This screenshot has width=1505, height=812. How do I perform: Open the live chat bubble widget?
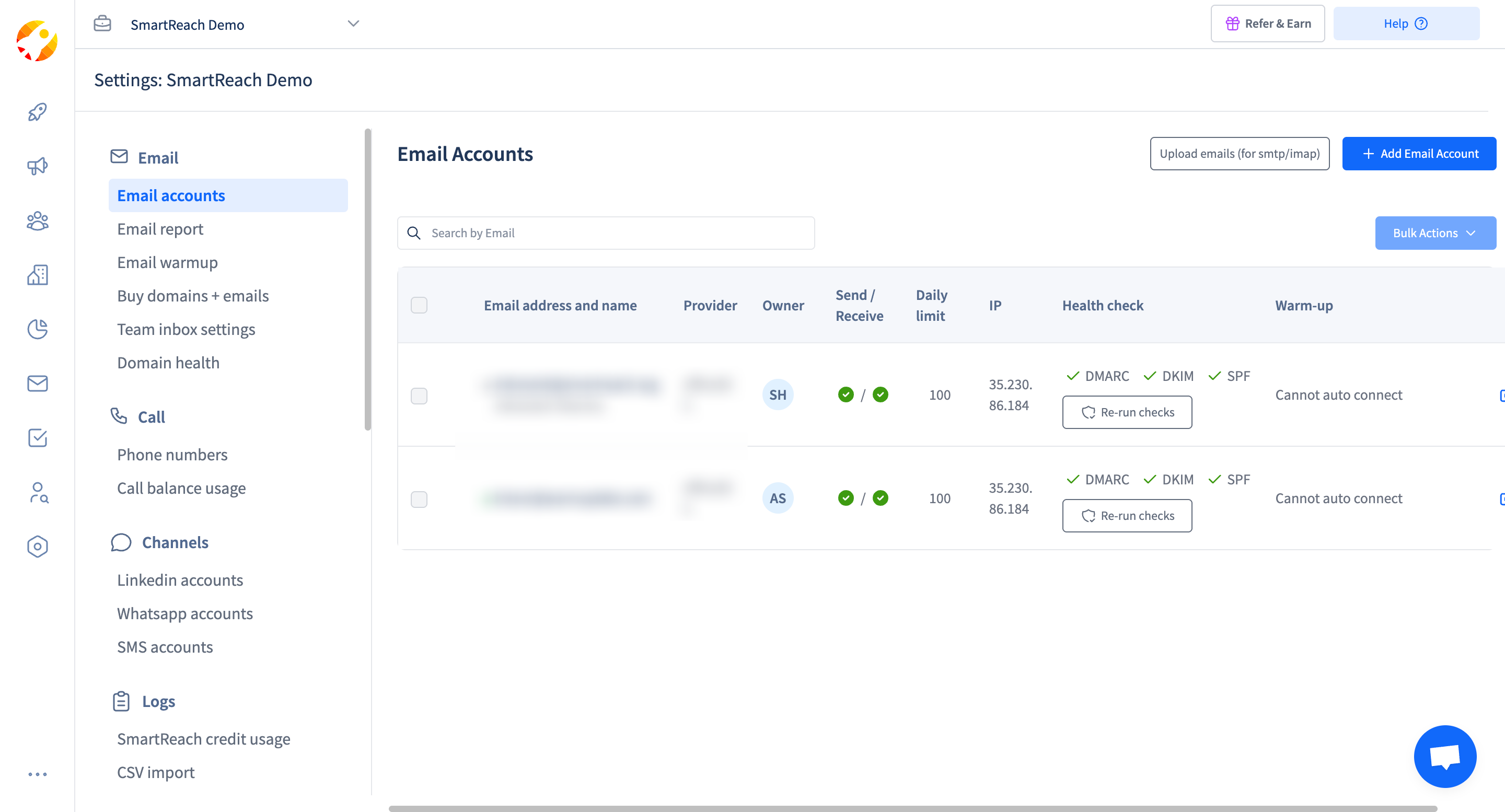pos(1445,757)
